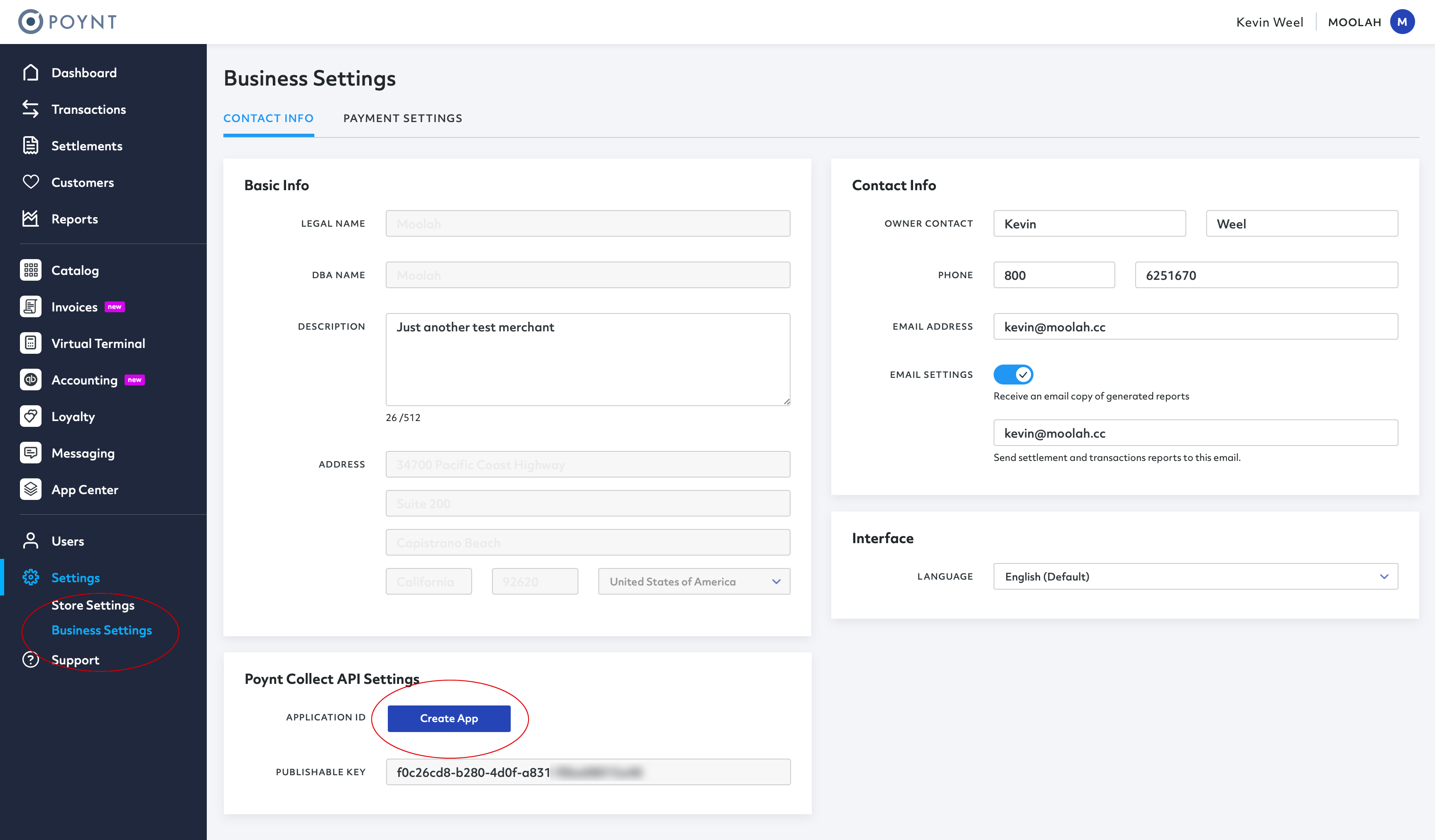The height and width of the screenshot is (840, 1435).
Task: Click the Description text area
Action: 588,359
